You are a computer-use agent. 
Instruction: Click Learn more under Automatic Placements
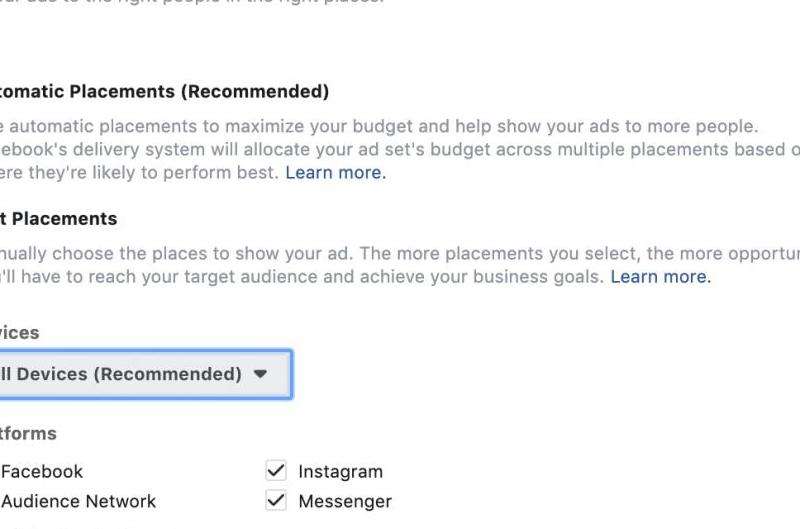coord(335,173)
